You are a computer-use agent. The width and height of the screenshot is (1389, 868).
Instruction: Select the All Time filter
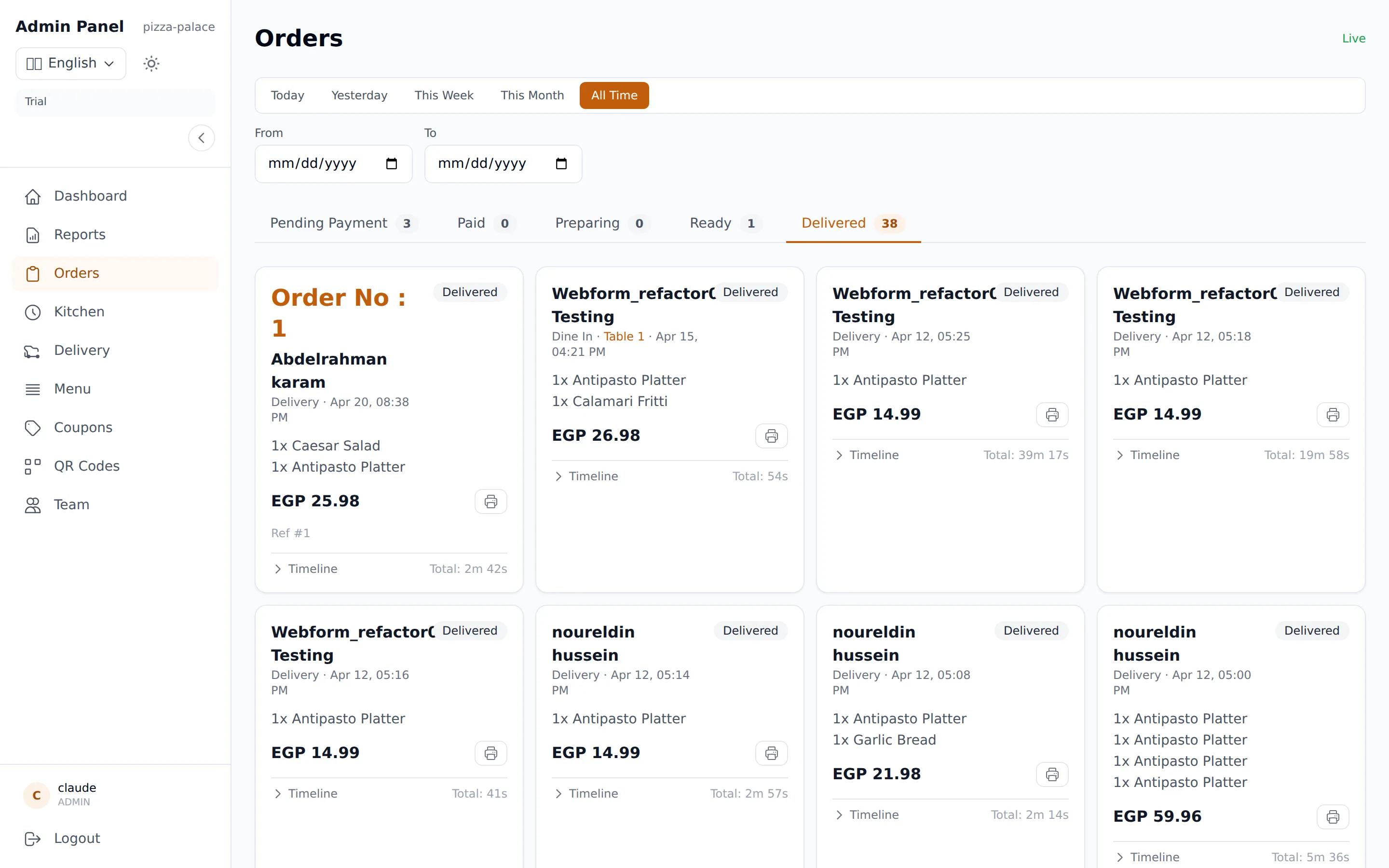(x=614, y=95)
